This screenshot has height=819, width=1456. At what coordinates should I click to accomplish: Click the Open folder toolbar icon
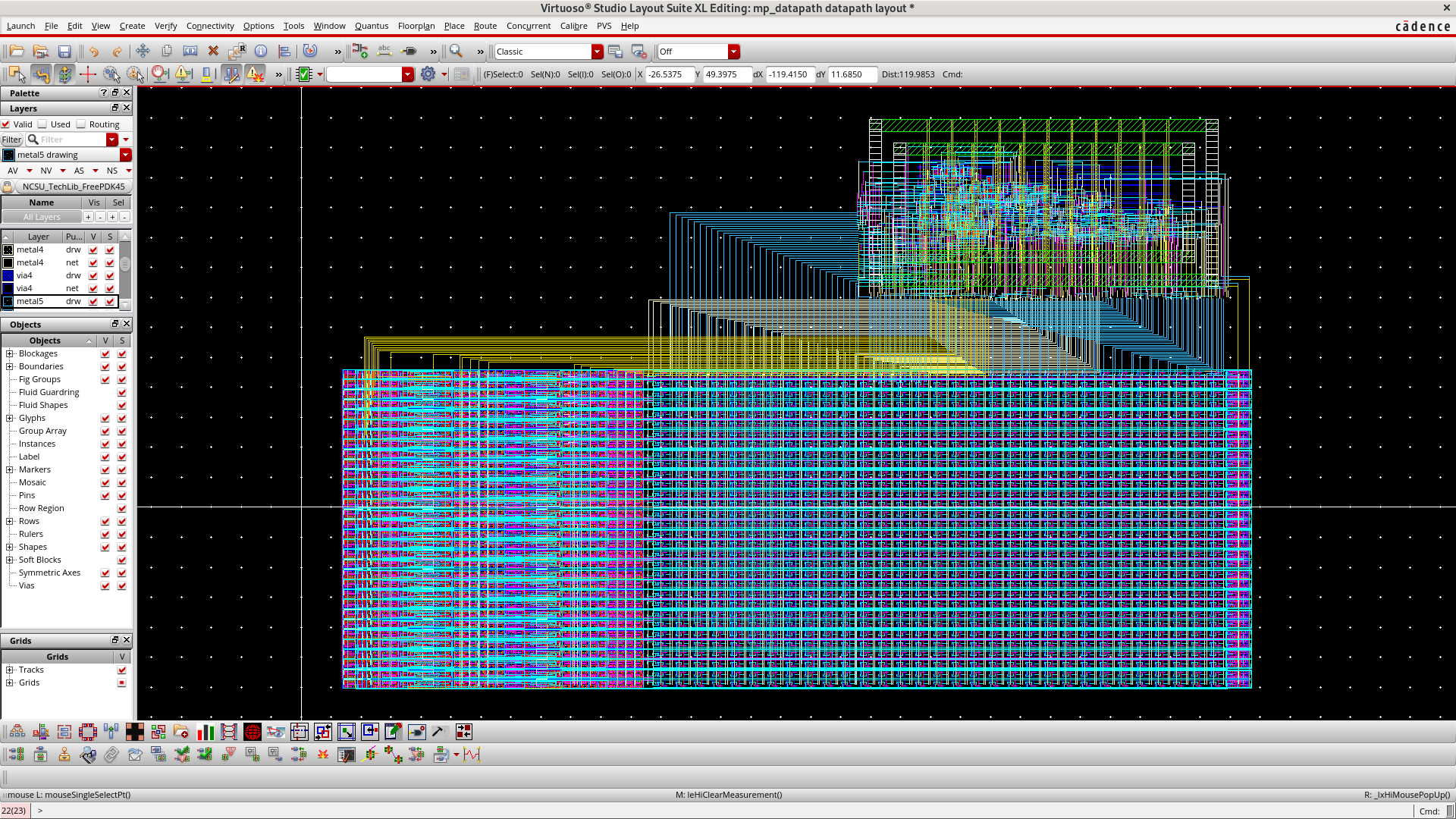pos(17,52)
